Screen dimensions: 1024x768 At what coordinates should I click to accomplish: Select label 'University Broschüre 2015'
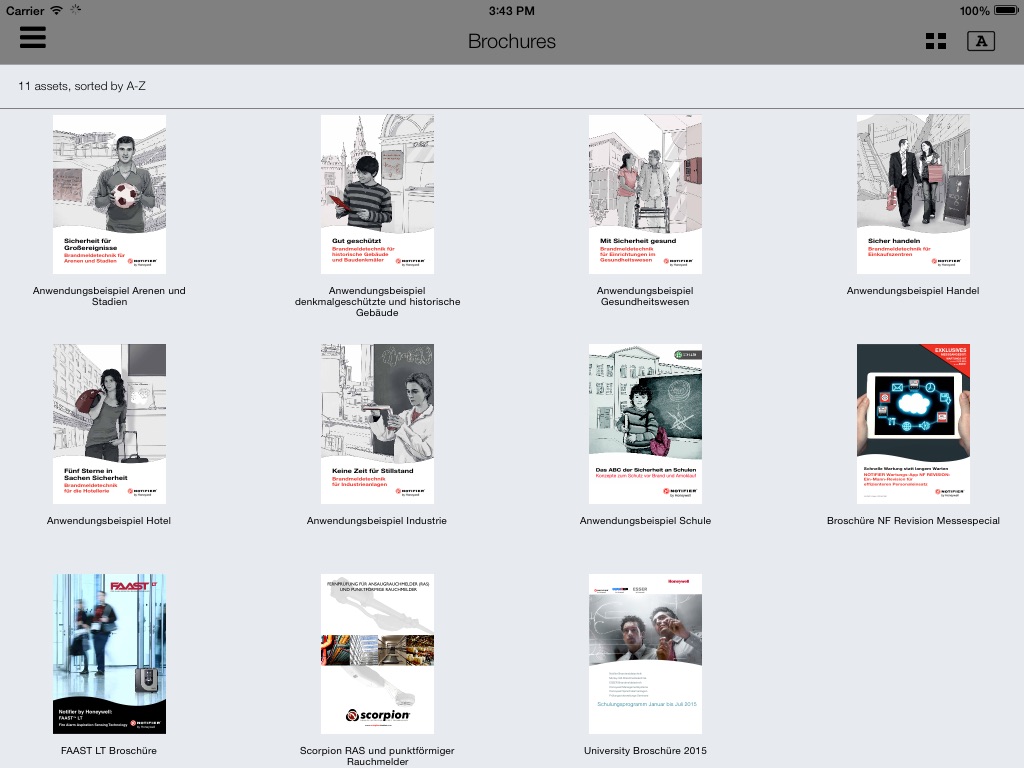coord(645,750)
